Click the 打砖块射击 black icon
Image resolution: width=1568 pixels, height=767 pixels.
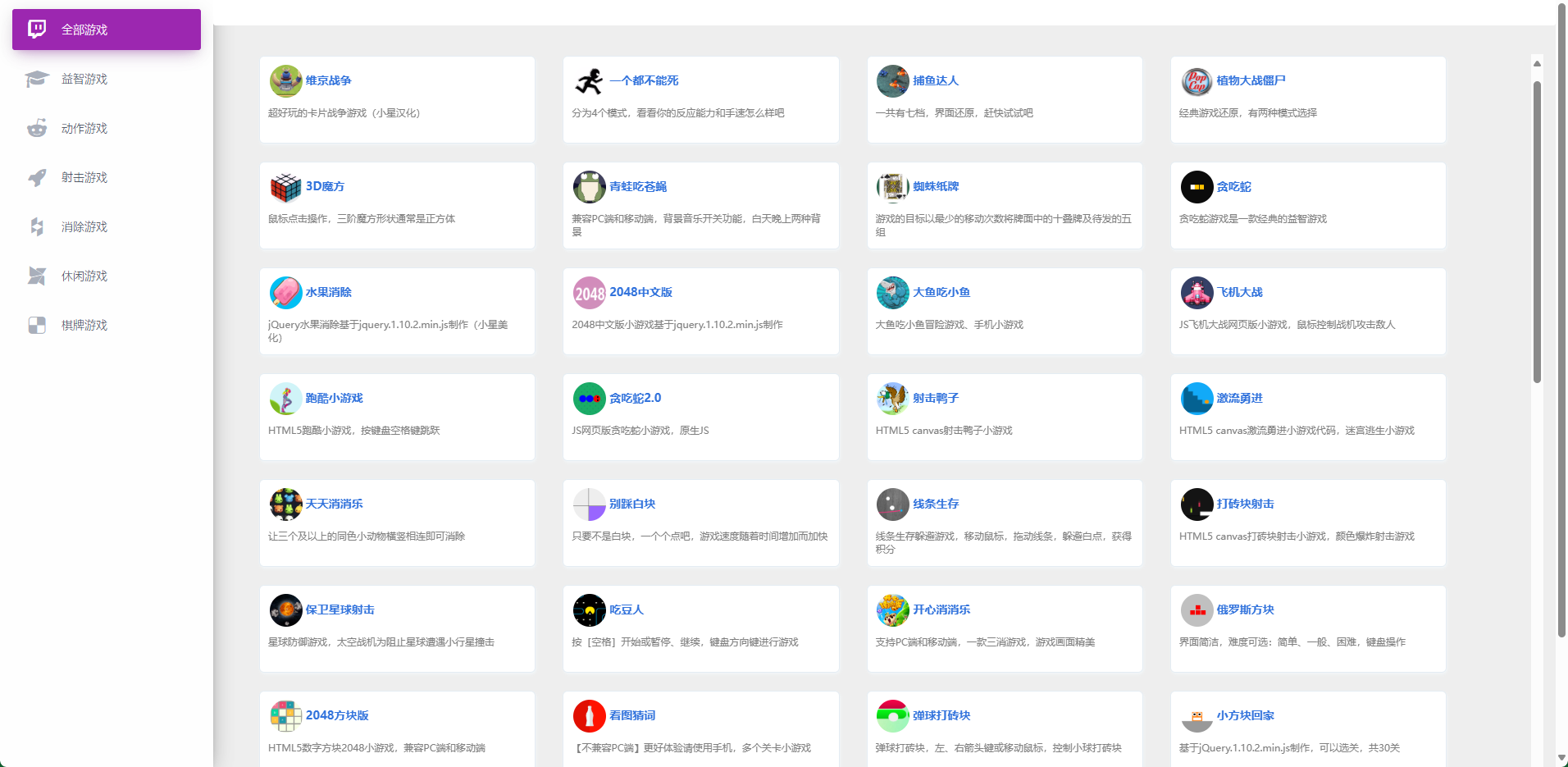pyautogui.click(x=1197, y=504)
